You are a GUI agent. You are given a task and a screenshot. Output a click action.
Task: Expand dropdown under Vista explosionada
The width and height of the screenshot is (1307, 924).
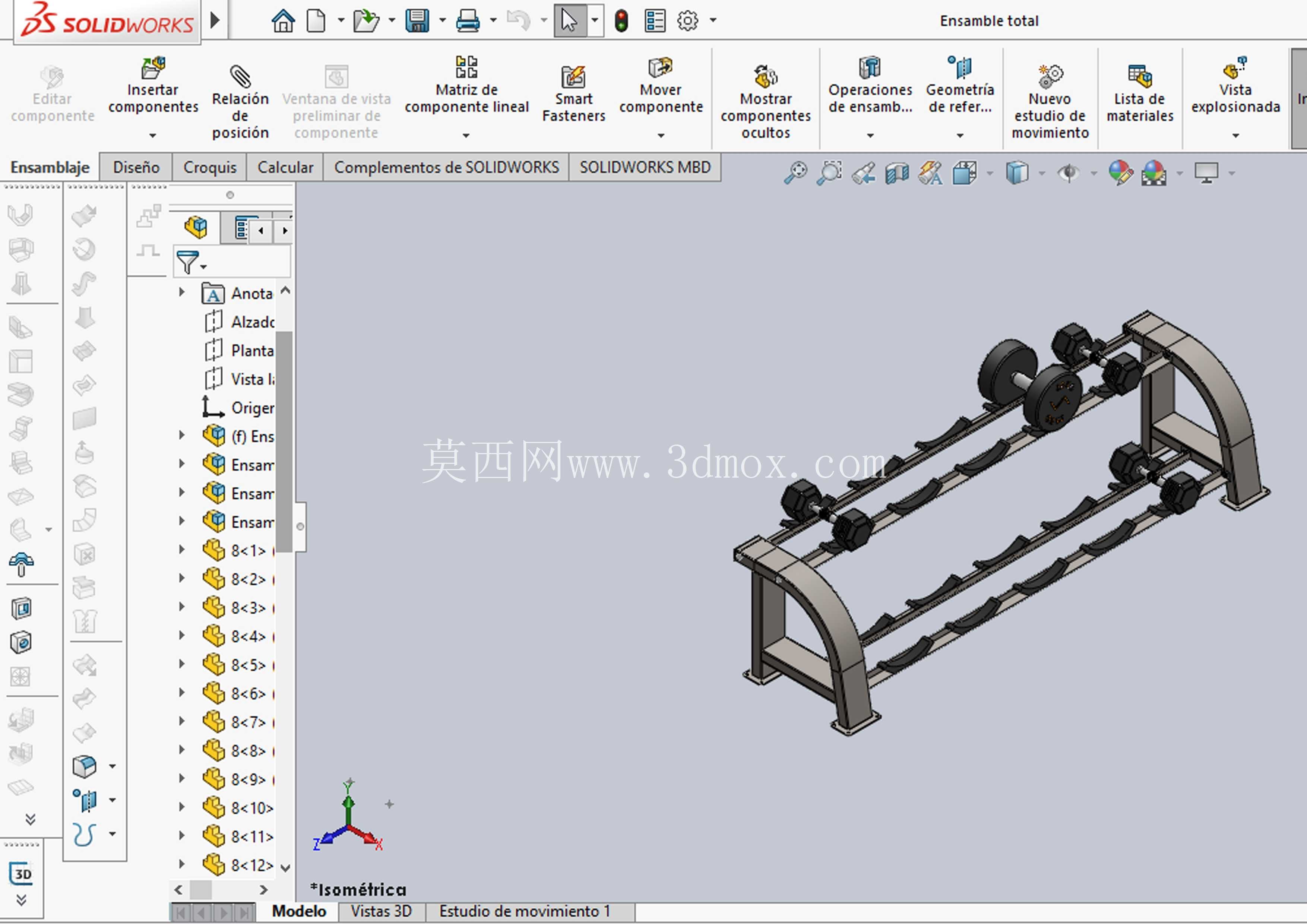pyautogui.click(x=1235, y=136)
